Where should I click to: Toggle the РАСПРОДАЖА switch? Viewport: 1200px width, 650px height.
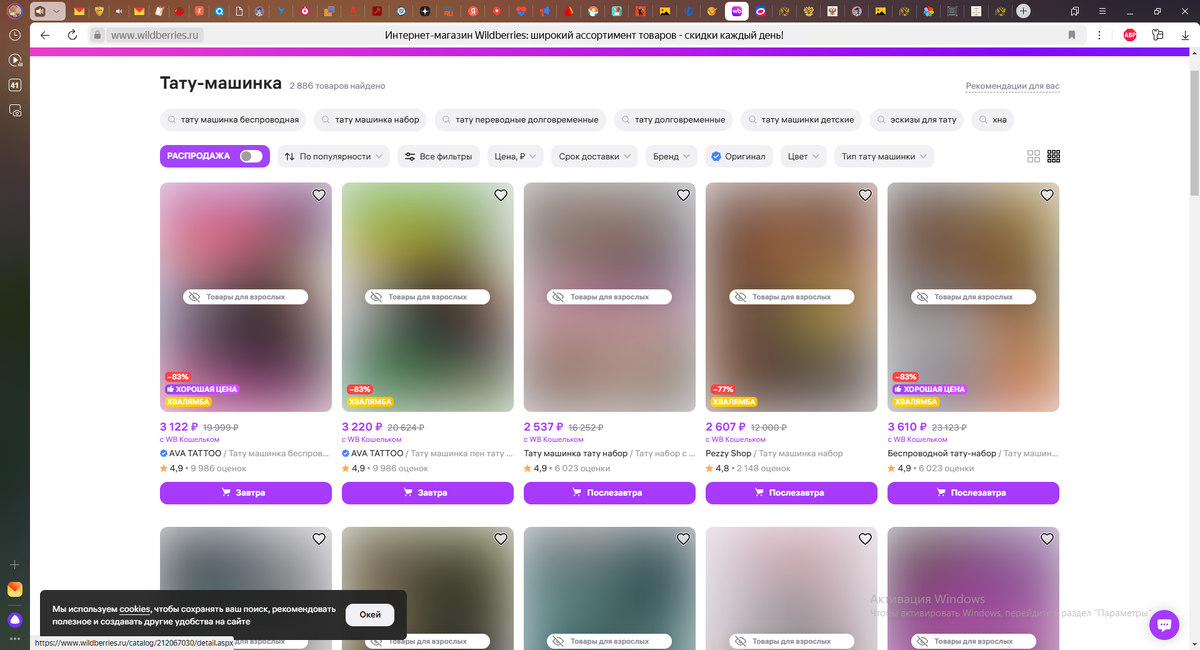pyautogui.click(x=251, y=156)
